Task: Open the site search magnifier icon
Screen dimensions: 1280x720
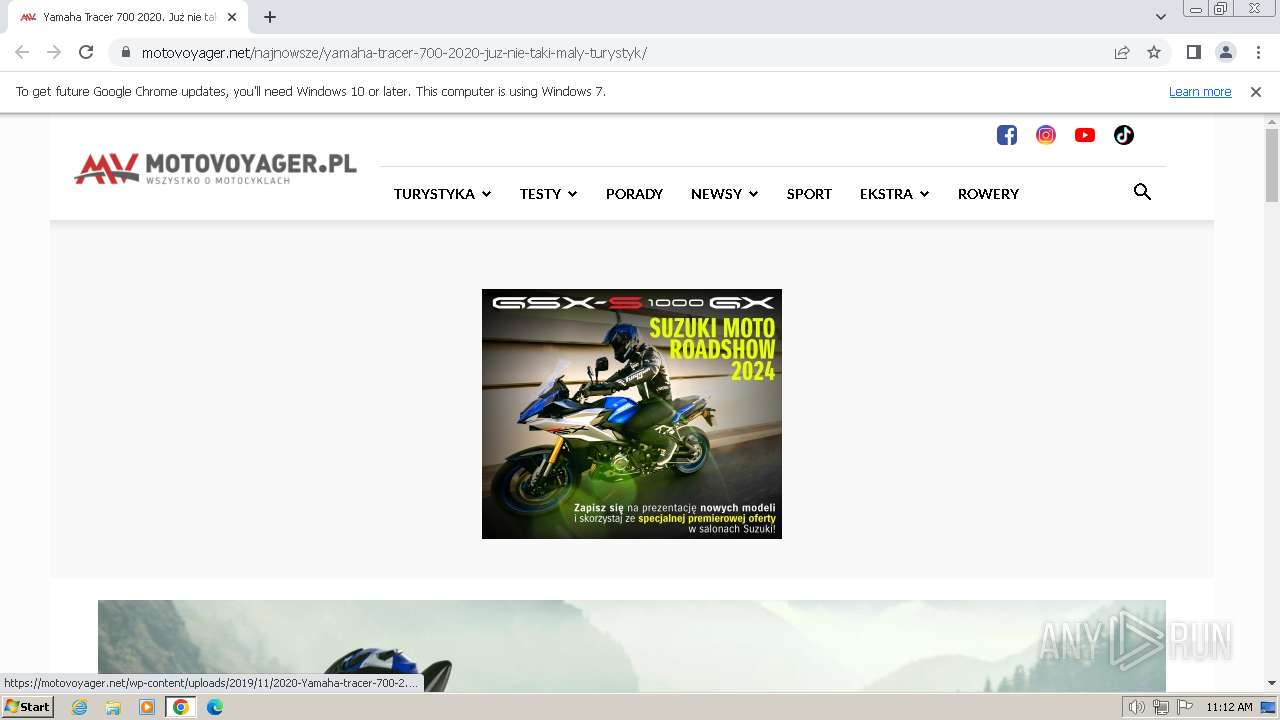Action: tap(1142, 192)
